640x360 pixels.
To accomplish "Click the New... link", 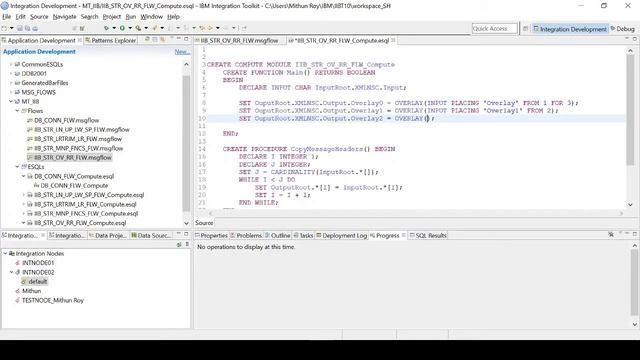I will click(x=182, y=52).
